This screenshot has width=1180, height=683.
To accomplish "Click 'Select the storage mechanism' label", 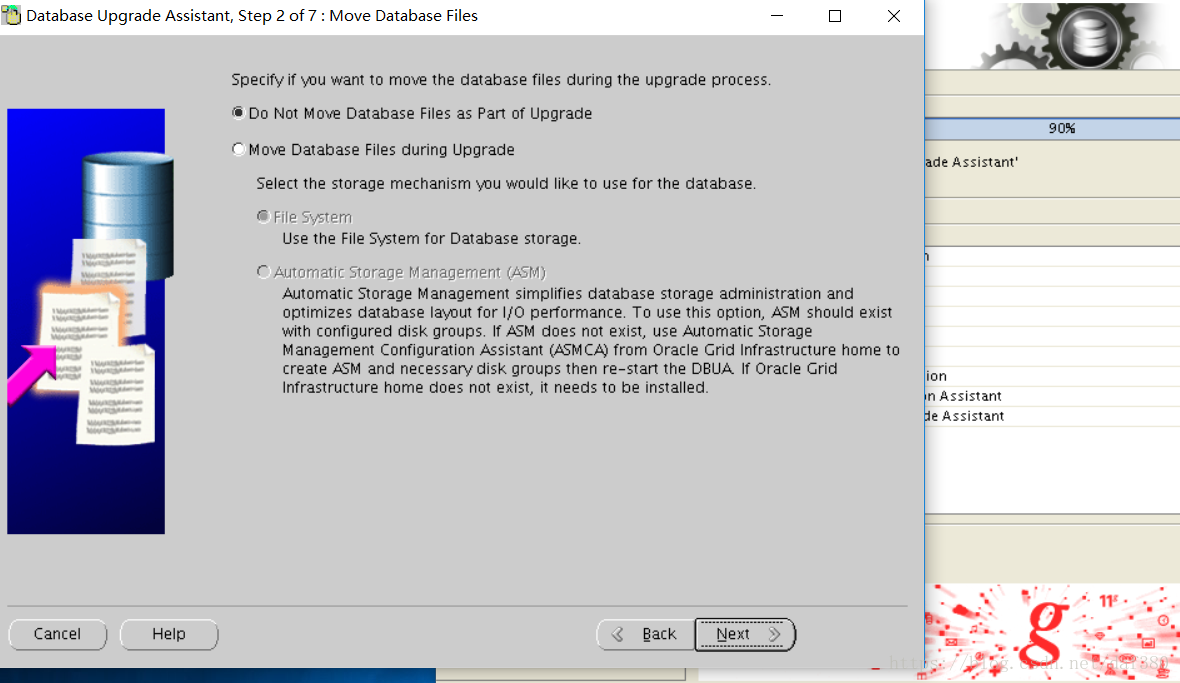I will 506,184.
